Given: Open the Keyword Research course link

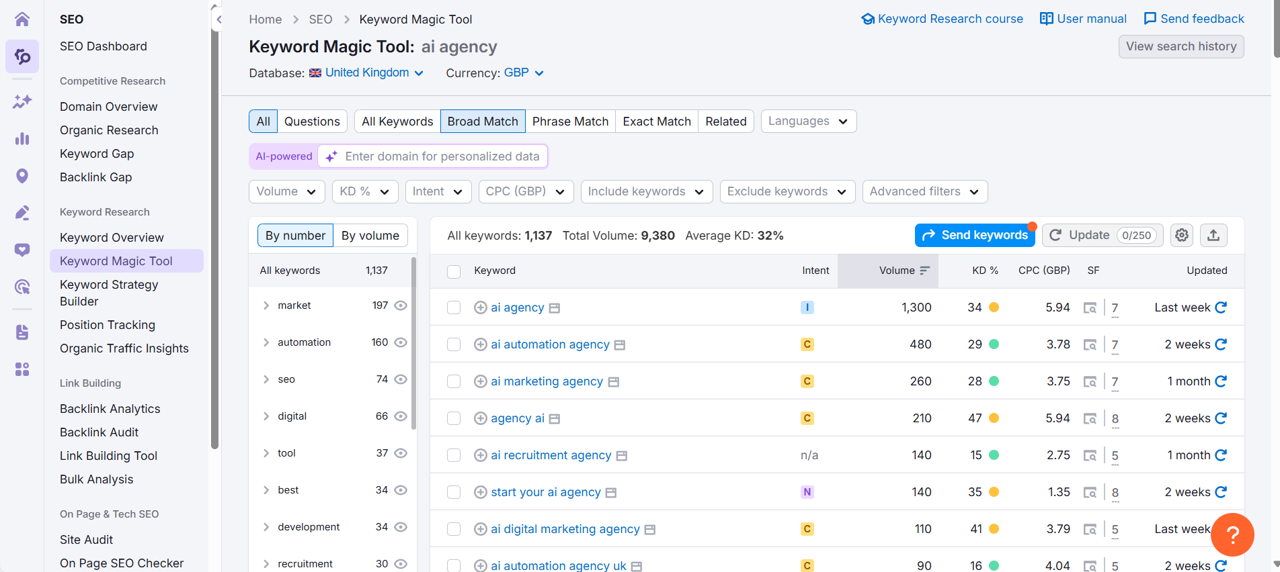Looking at the screenshot, I should [942, 19].
